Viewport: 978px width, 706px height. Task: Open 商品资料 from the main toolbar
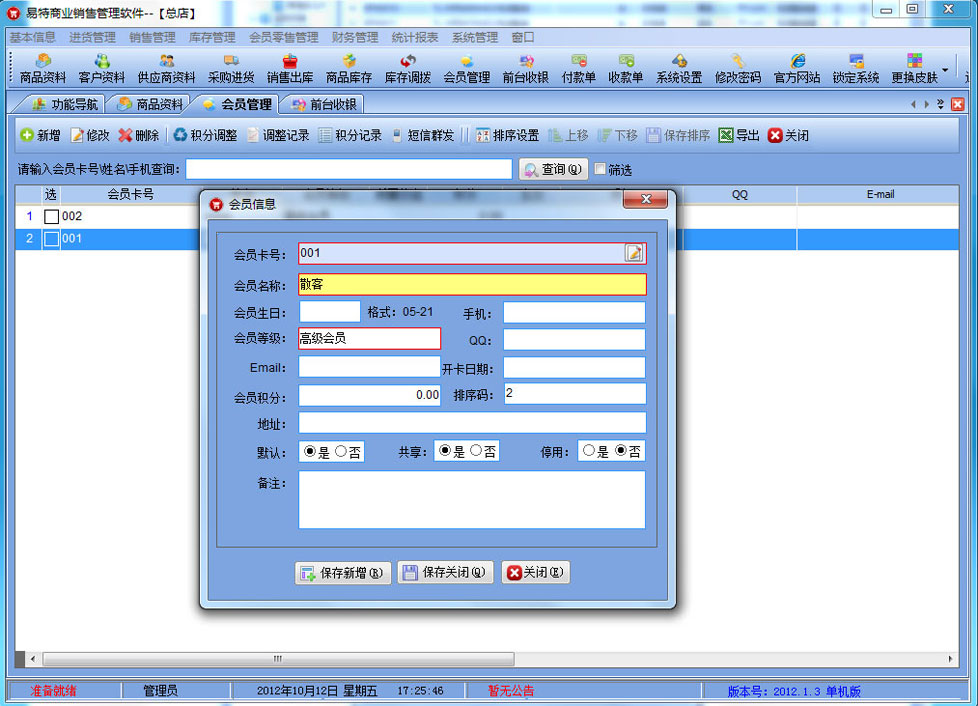[x=42, y=68]
